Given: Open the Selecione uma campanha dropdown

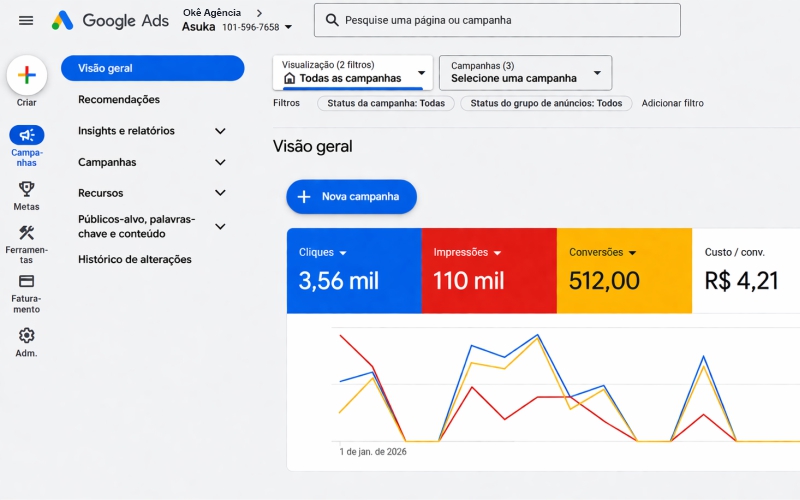Looking at the screenshot, I should [526, 72].
